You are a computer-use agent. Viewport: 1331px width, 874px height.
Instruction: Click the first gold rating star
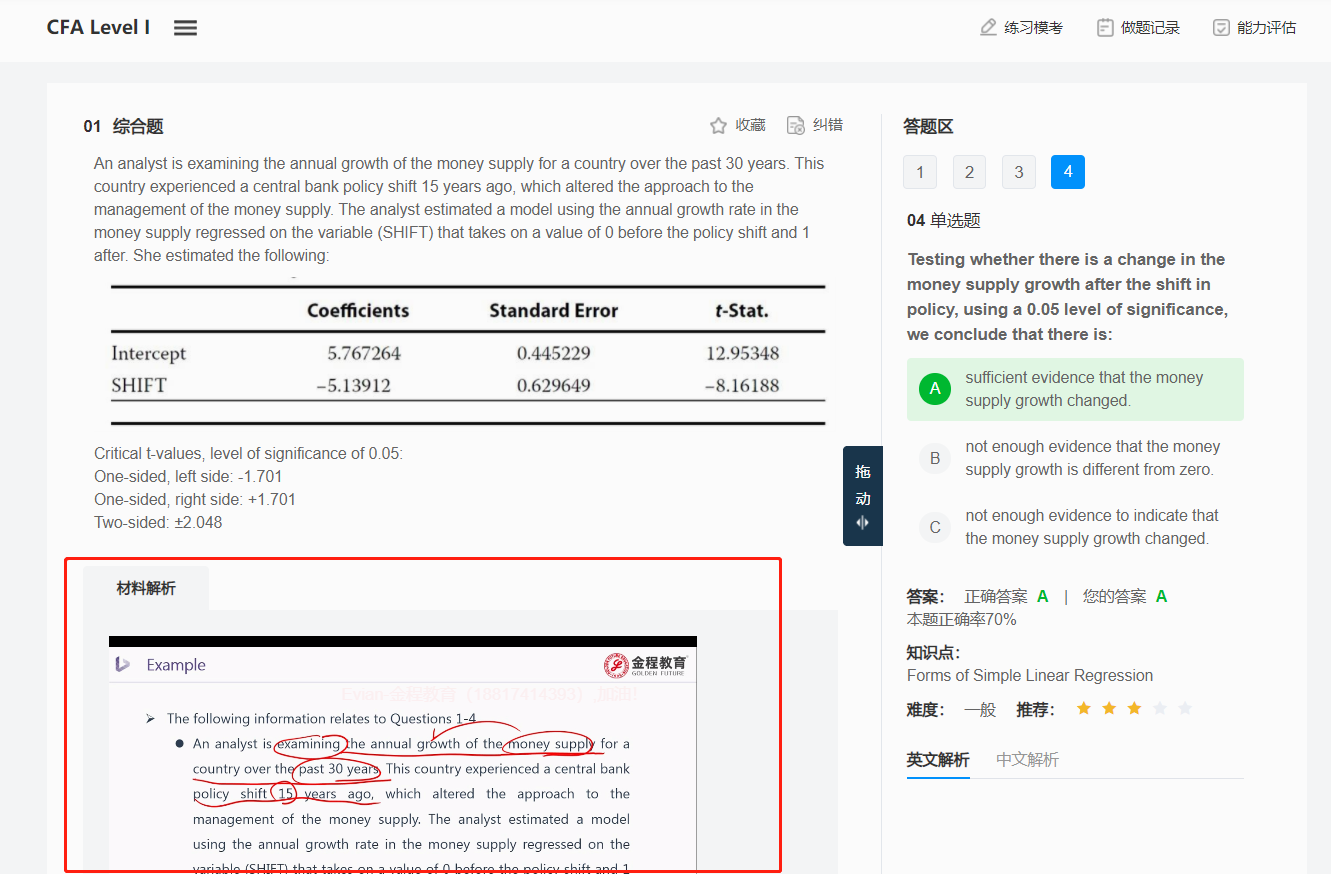point(1083,709)
